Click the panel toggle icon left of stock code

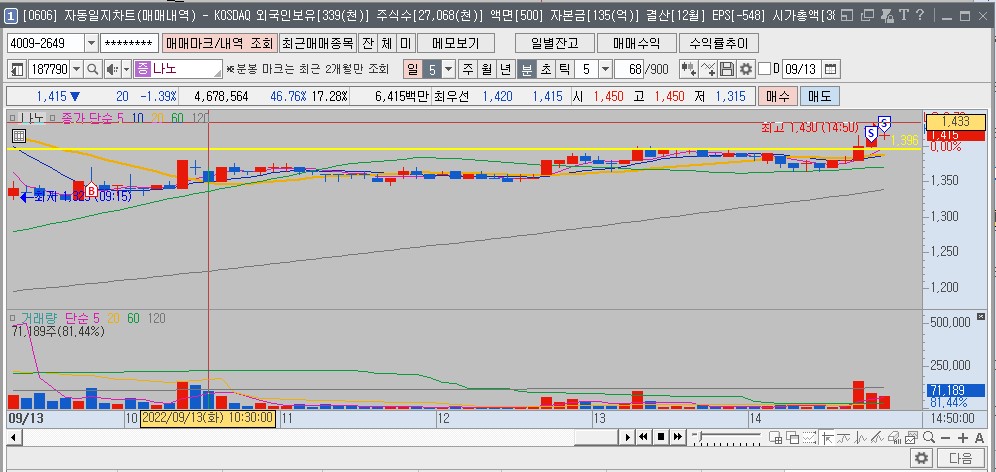pos(18,69)
